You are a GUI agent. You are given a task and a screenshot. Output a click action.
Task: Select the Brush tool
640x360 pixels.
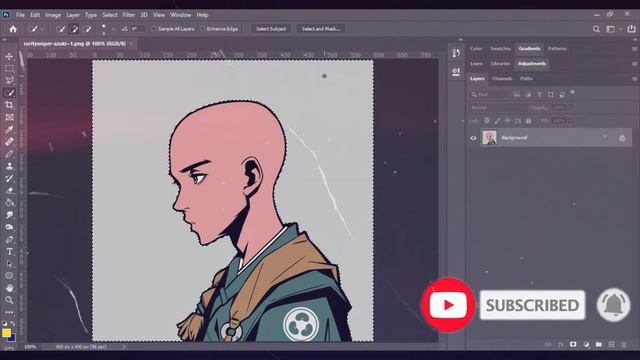tap(9, 154)
